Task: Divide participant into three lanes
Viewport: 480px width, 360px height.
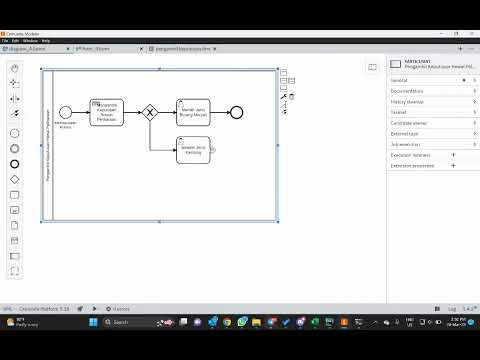Action: point(292,81)
